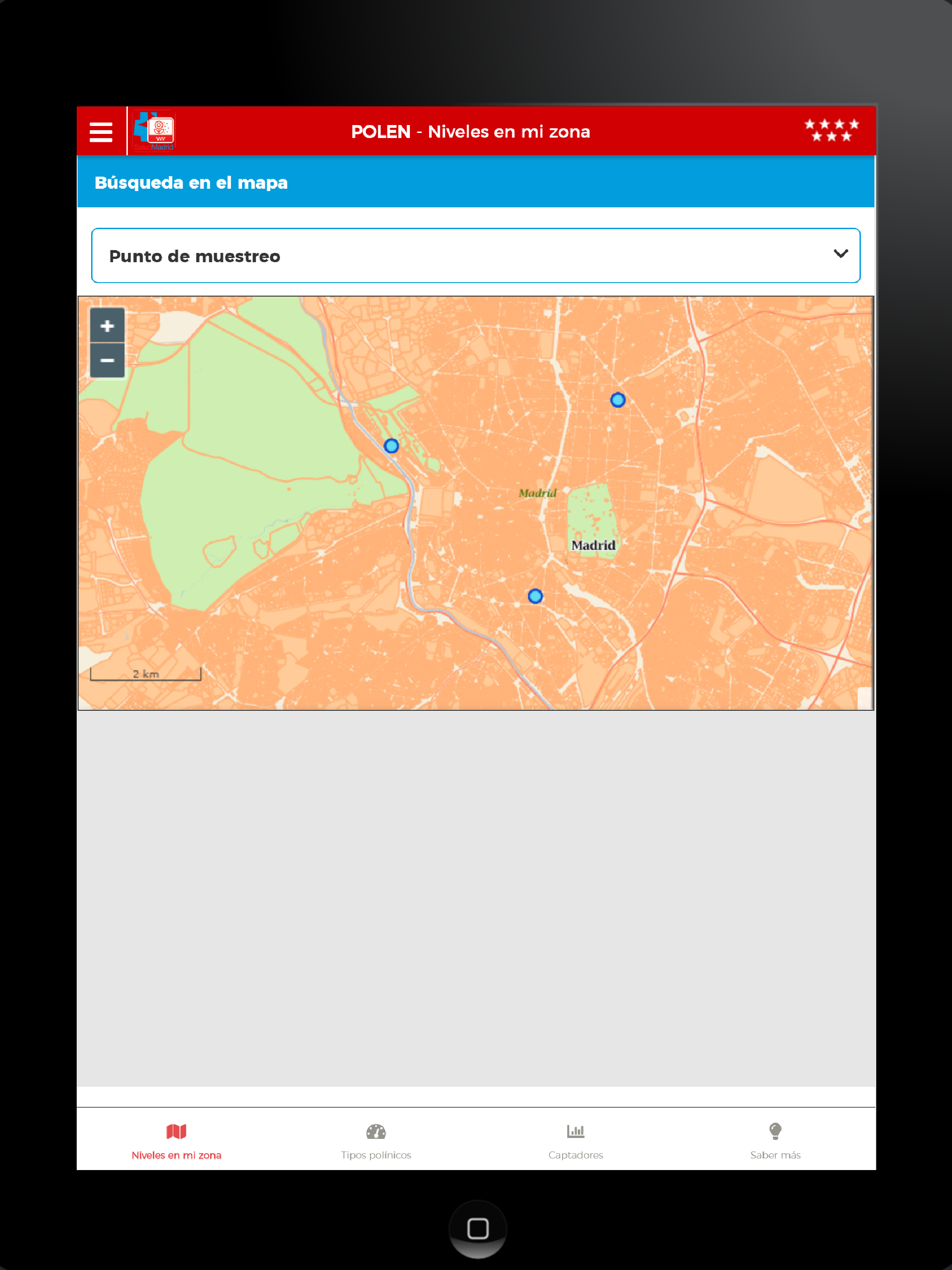Click the dropdown chevron arrow
The height and width of the screenshot is (1270, 952).
coord(840,254)
